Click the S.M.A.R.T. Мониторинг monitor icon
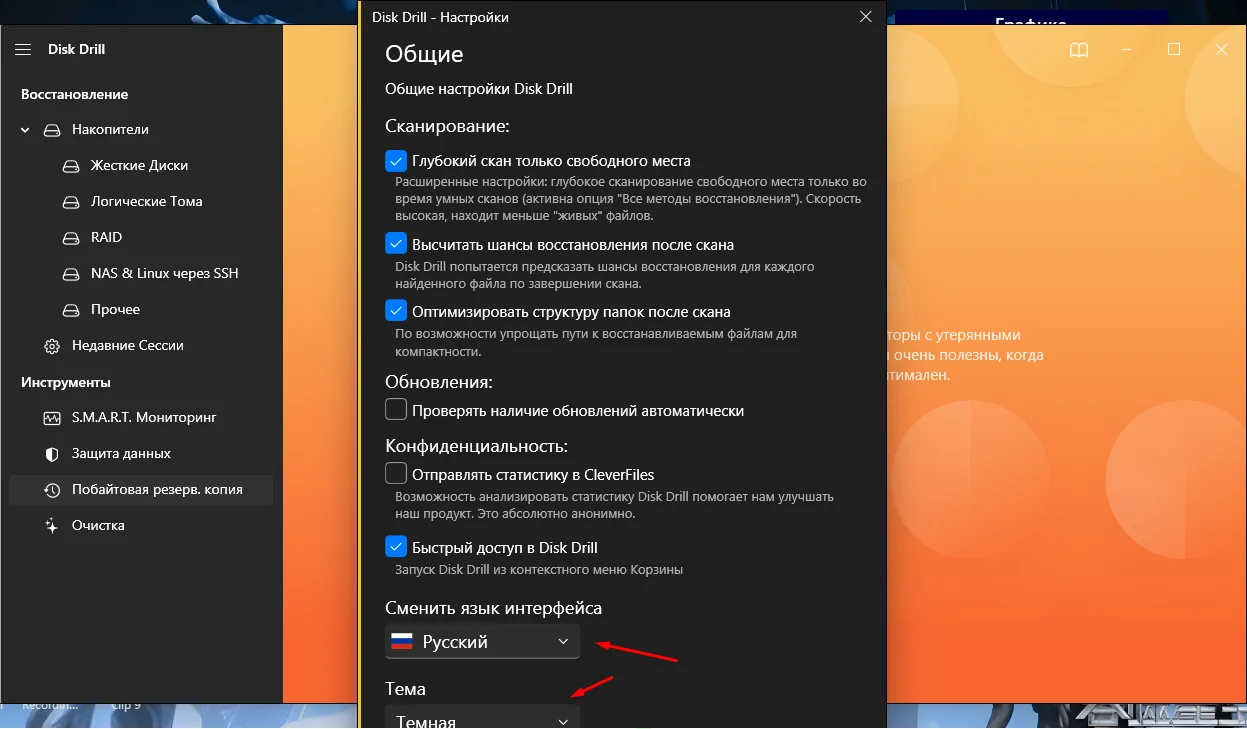Viewport: 1247px width, 729px height. (52, 418)
